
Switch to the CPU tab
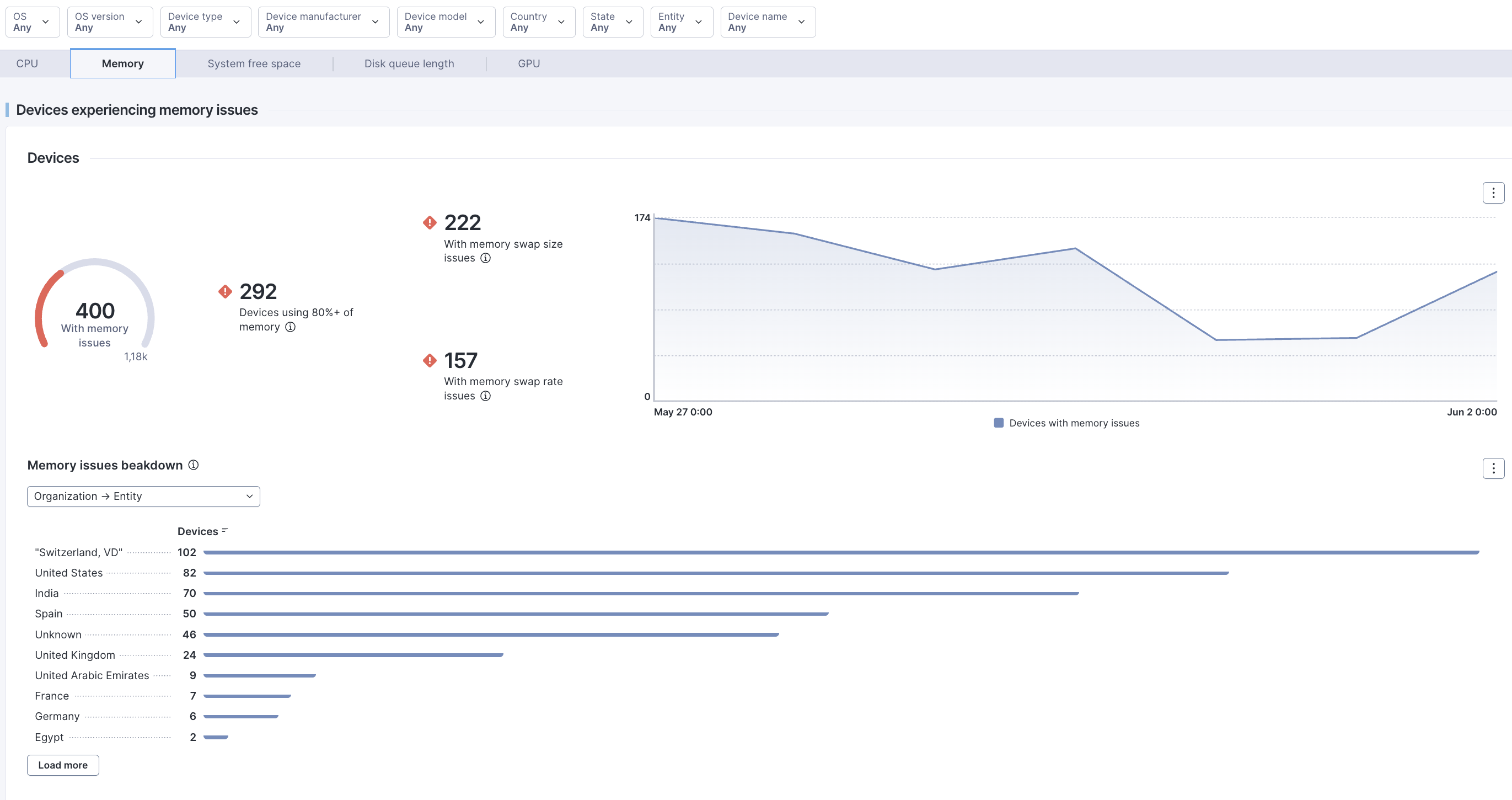[27, 63]
